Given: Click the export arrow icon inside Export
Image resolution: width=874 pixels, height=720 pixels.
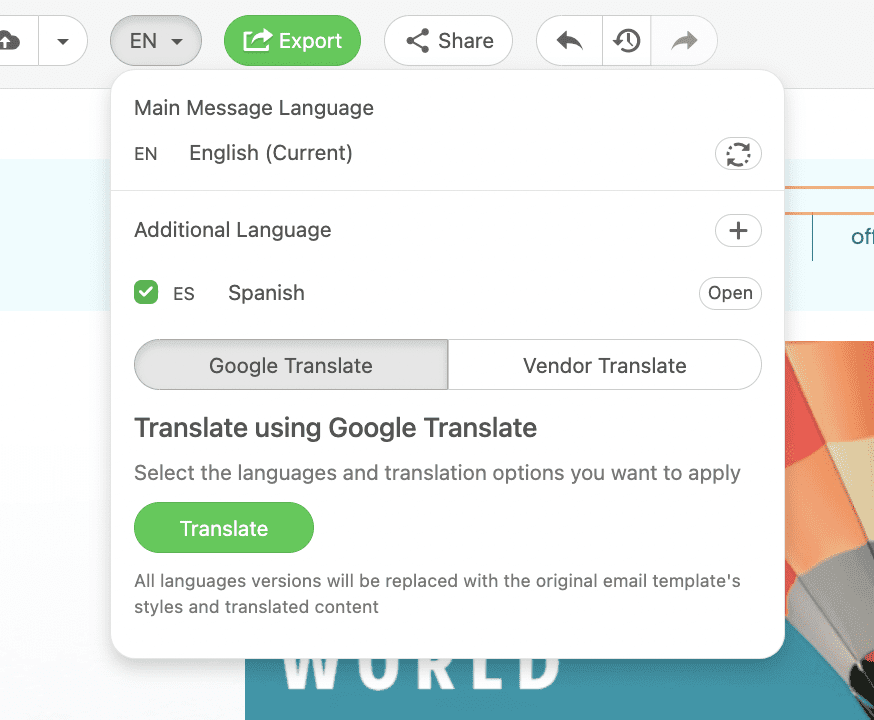Looking at the screenshot, I should (x=256, y=40).
